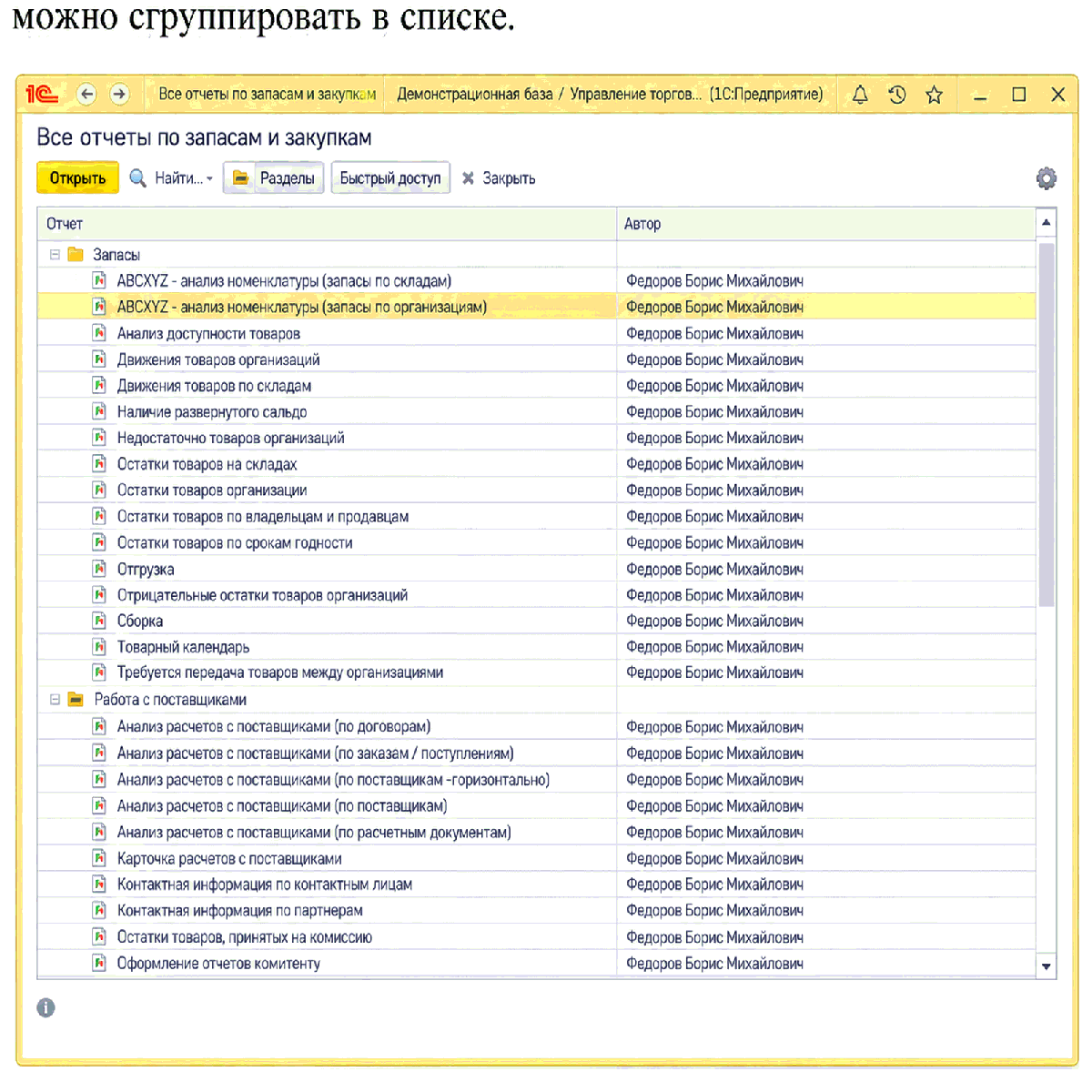Click author cell in the Отгрузка row
1092x1092 pixels.
tap(826, 569)
